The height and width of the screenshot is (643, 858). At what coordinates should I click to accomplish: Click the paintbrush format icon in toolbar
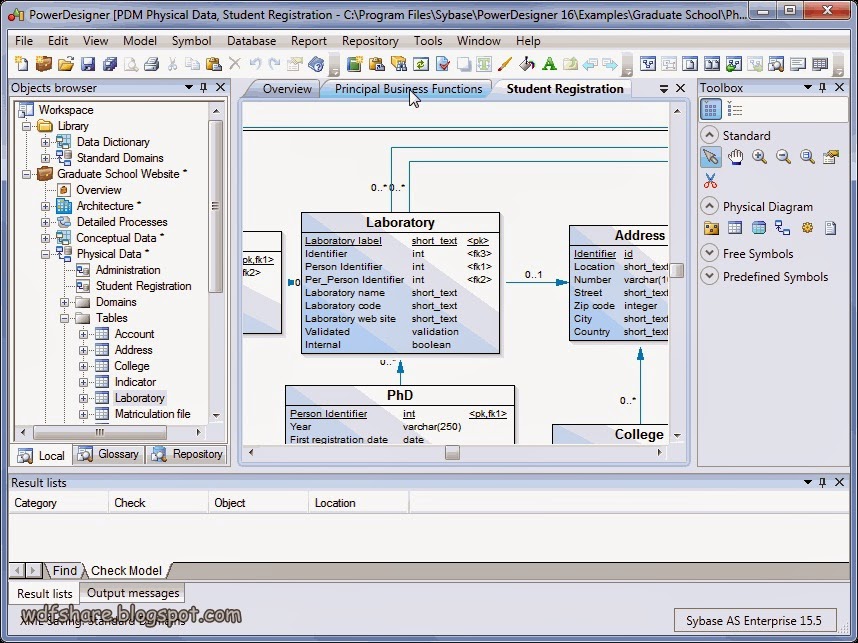tap(505, 64)
